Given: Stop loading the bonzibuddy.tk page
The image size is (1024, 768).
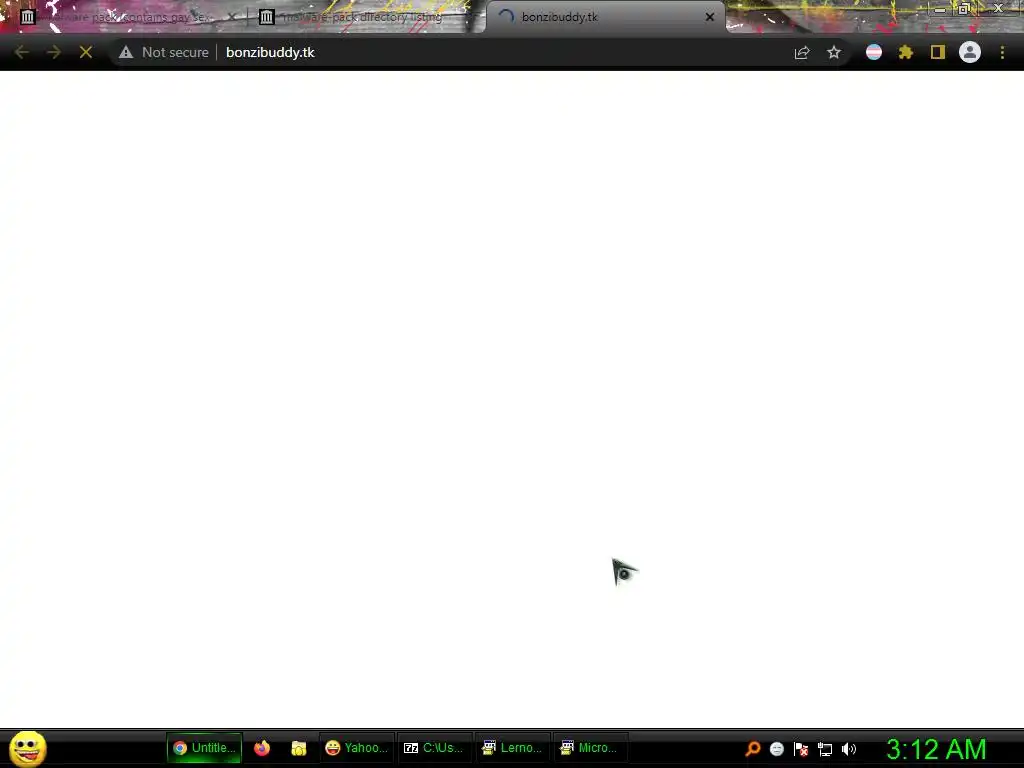Looking at the screenshot, I should tap(86, 52).
